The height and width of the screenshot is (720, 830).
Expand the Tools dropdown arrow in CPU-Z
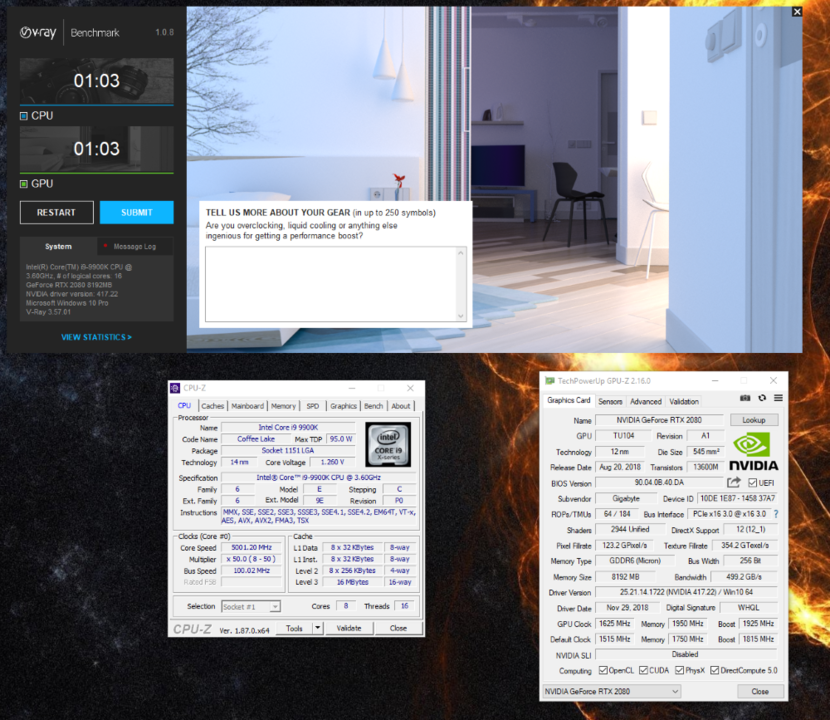click(x=318, y=628)
